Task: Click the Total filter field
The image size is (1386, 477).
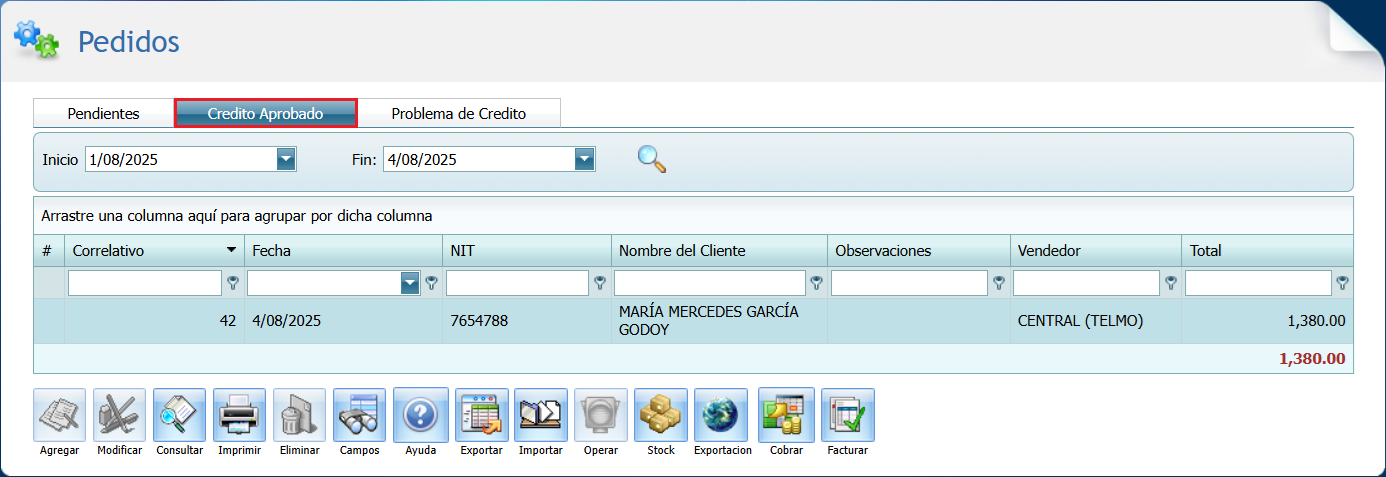Action: click(1259, 283)
